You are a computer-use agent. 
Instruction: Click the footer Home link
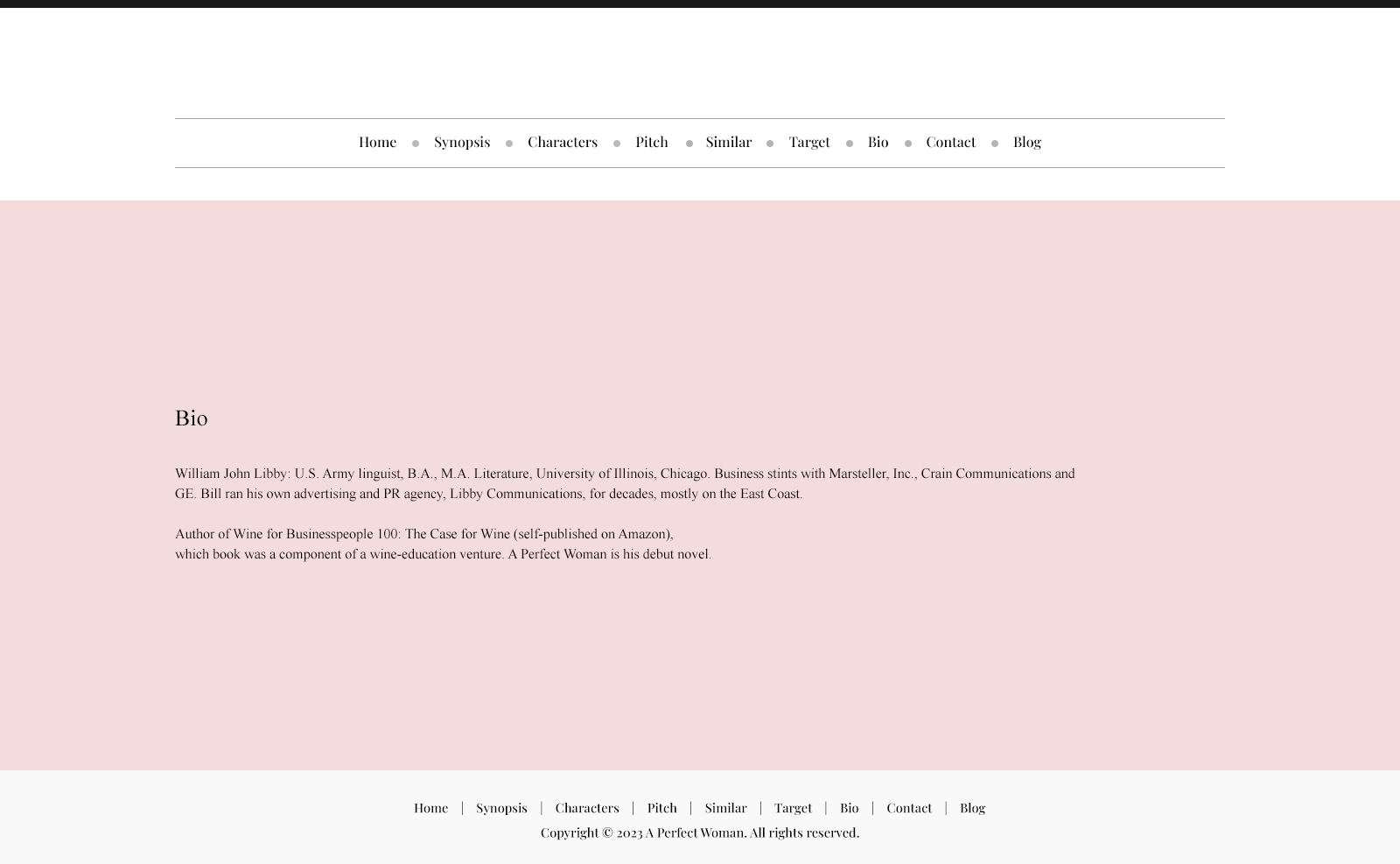pos(430,808)
